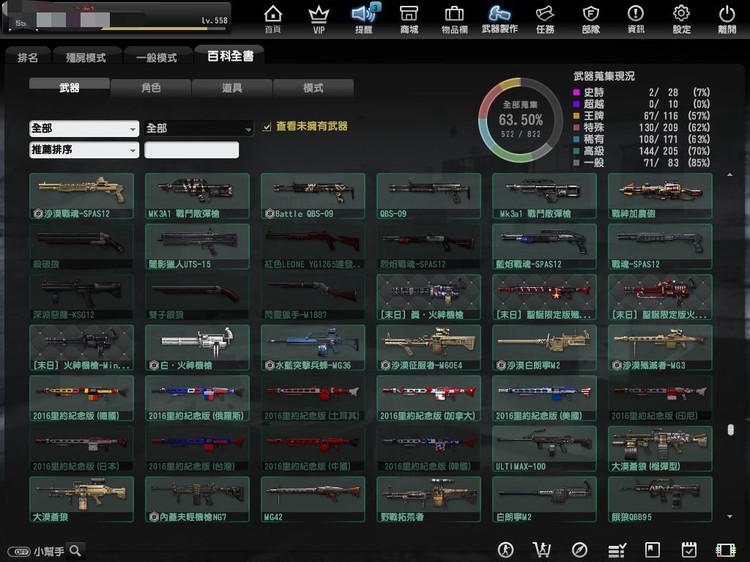This screenshot has height=562, width=750.
Task: Select the 百科全書 tab
Action: click(230, 56)
